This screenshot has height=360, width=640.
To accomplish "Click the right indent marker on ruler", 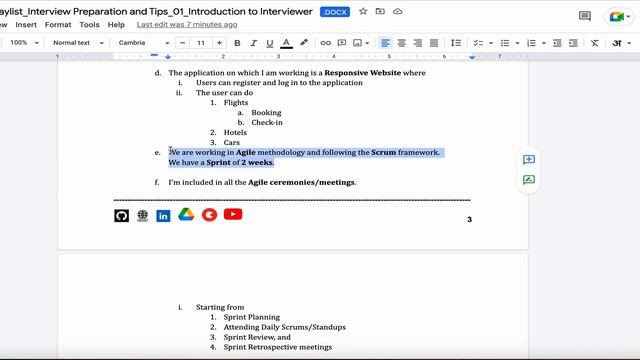I will (472, 57).
